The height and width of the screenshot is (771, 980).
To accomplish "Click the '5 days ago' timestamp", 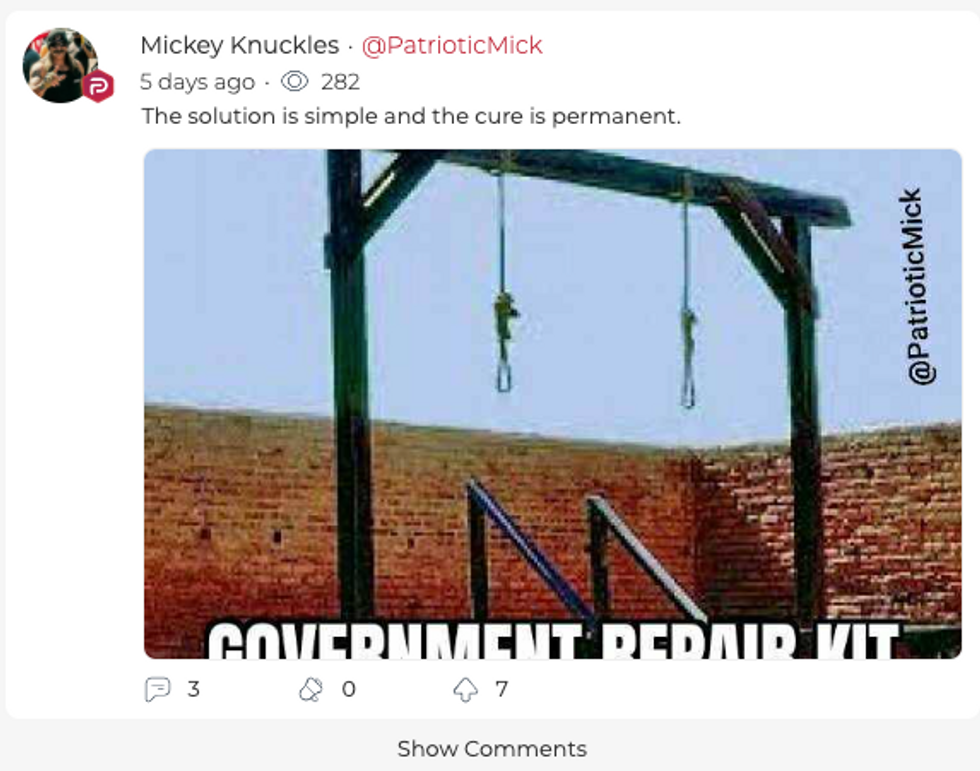I will (198, 82).
